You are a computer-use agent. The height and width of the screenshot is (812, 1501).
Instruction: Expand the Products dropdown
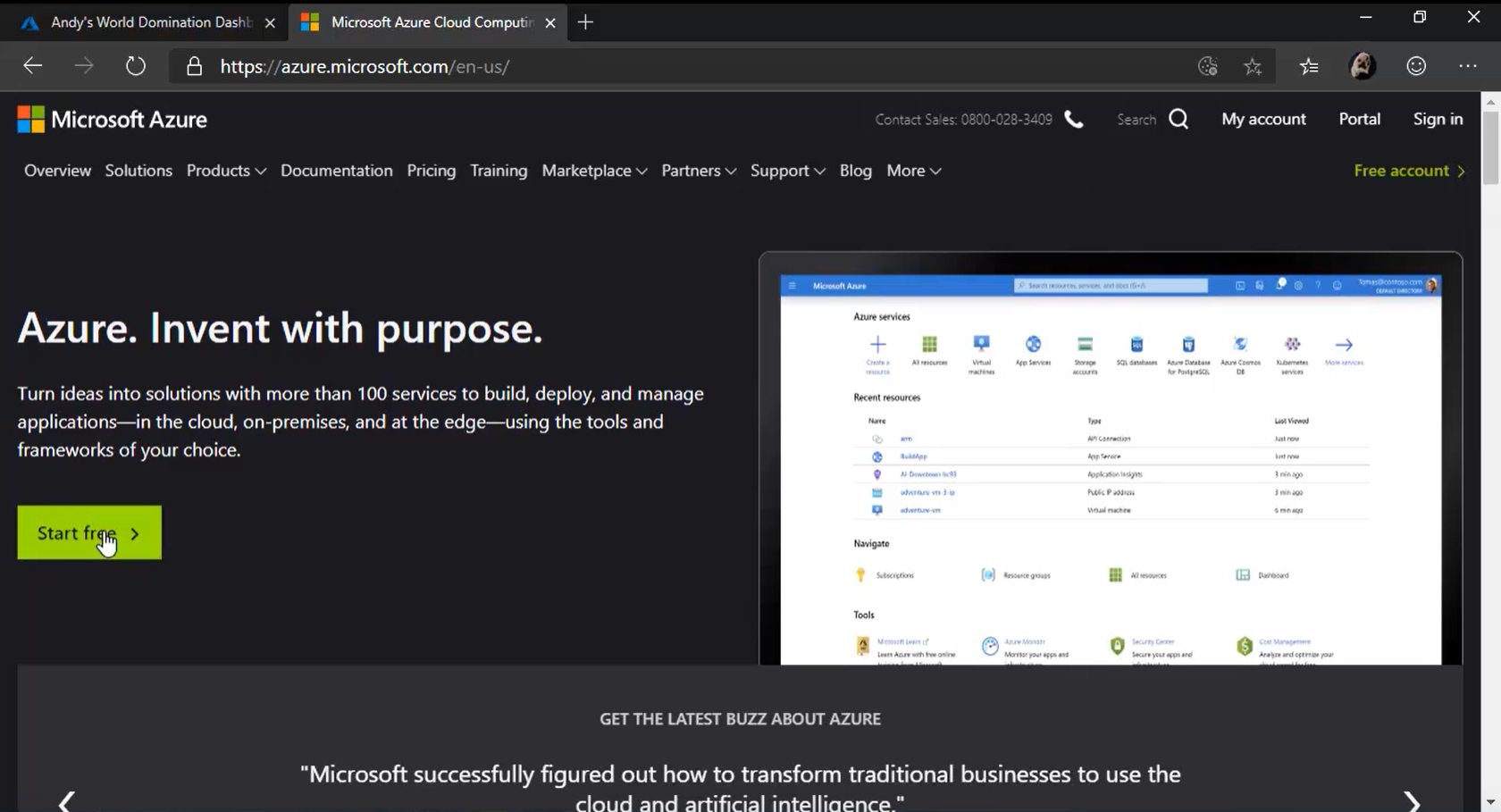click(226, 171)
